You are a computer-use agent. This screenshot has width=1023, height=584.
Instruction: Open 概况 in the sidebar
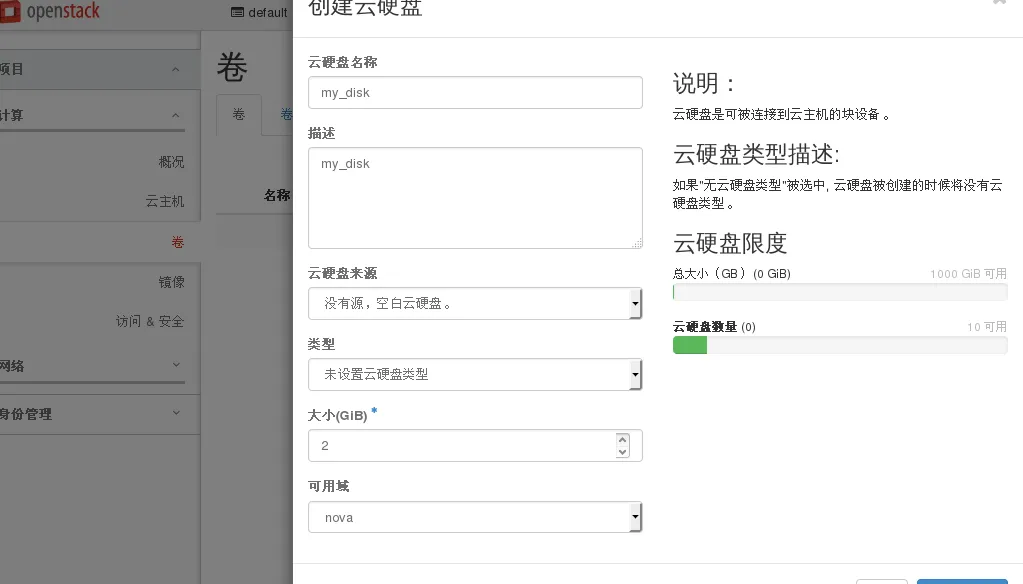pos(171,162)
